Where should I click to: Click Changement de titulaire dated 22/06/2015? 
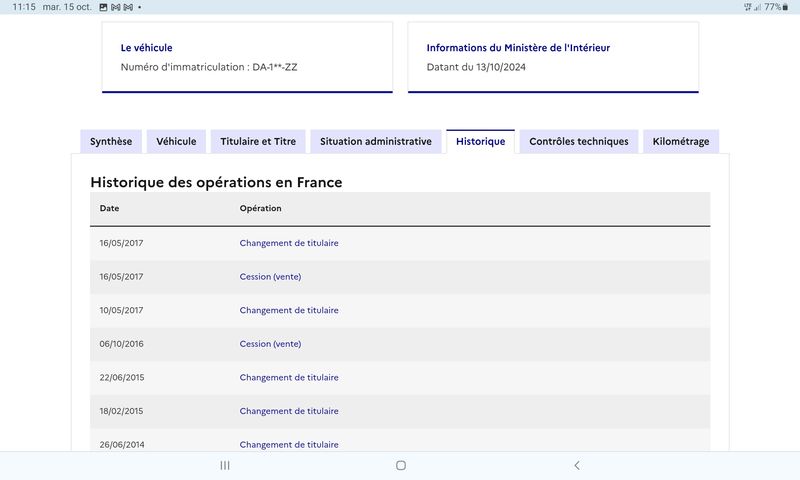289,377
